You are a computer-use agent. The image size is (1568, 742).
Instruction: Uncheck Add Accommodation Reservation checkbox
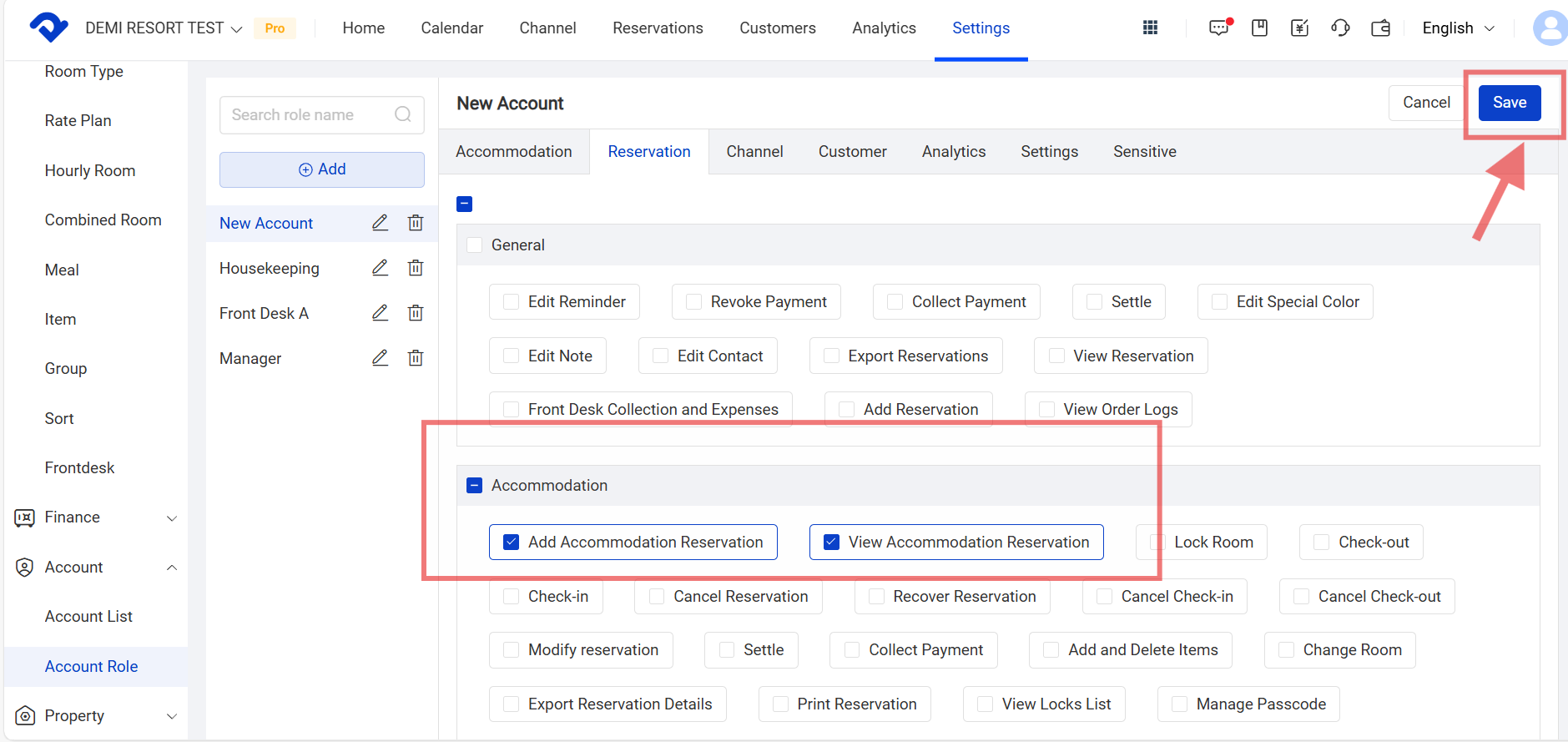click(x=512, y=543)
